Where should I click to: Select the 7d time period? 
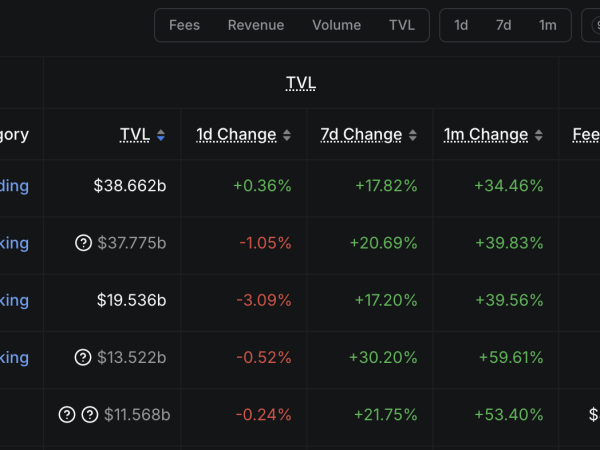click(504, 25)
